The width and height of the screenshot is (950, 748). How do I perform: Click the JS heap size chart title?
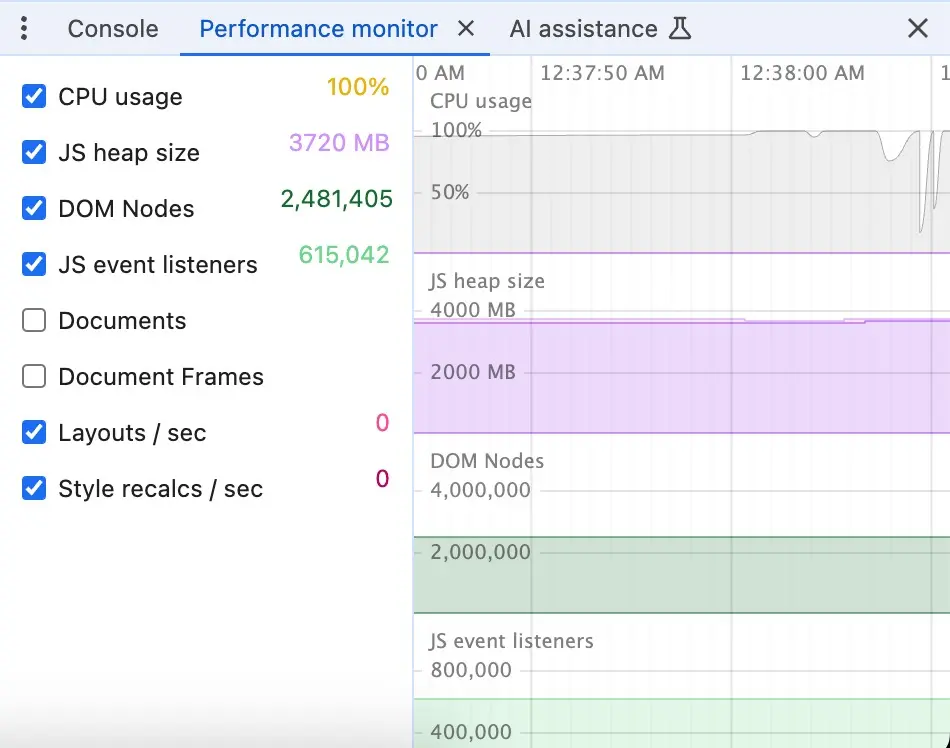(x=487, y=281)
